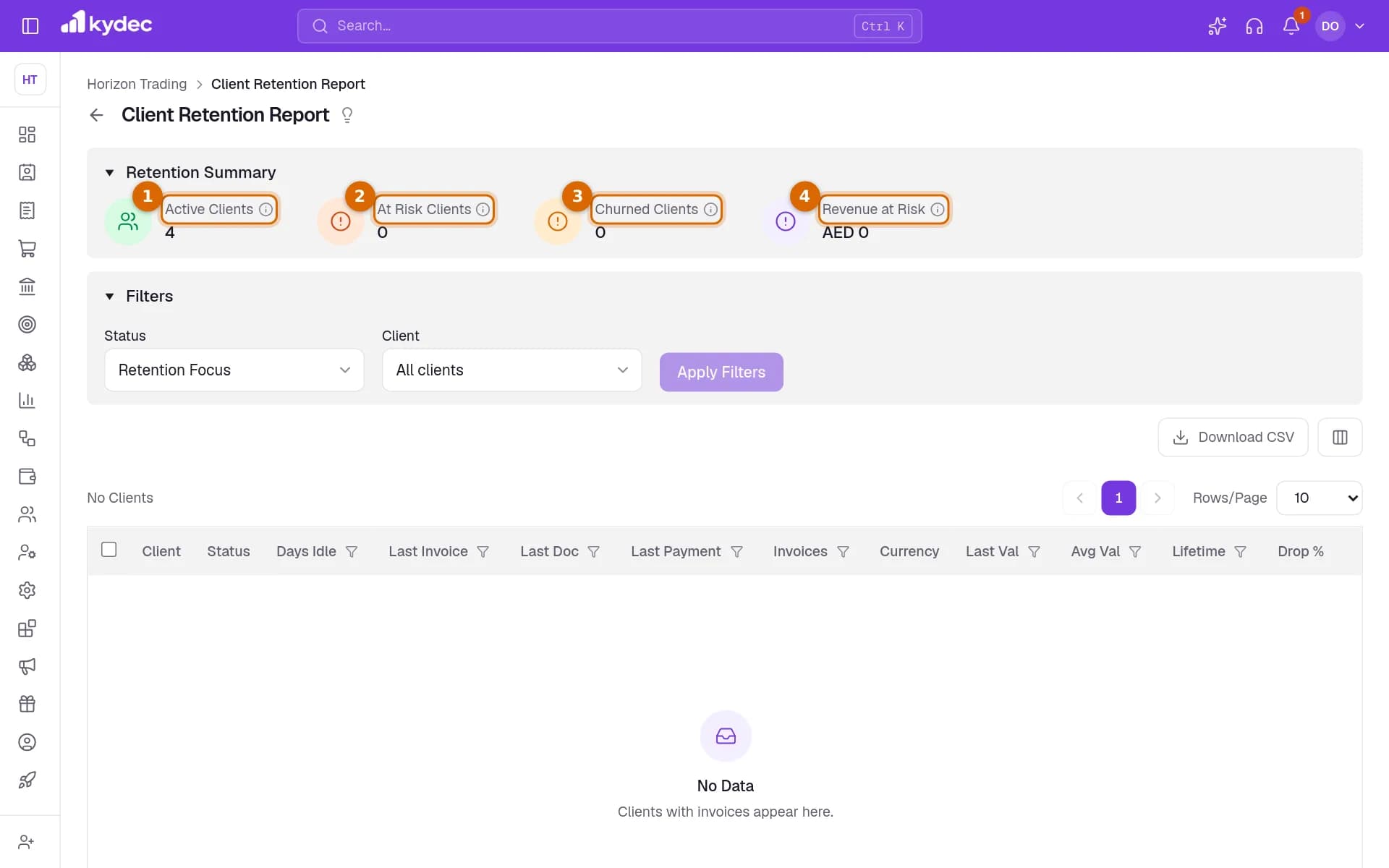
Task: Click the Horizon Trading breadcrumb link
Action: 137,84
